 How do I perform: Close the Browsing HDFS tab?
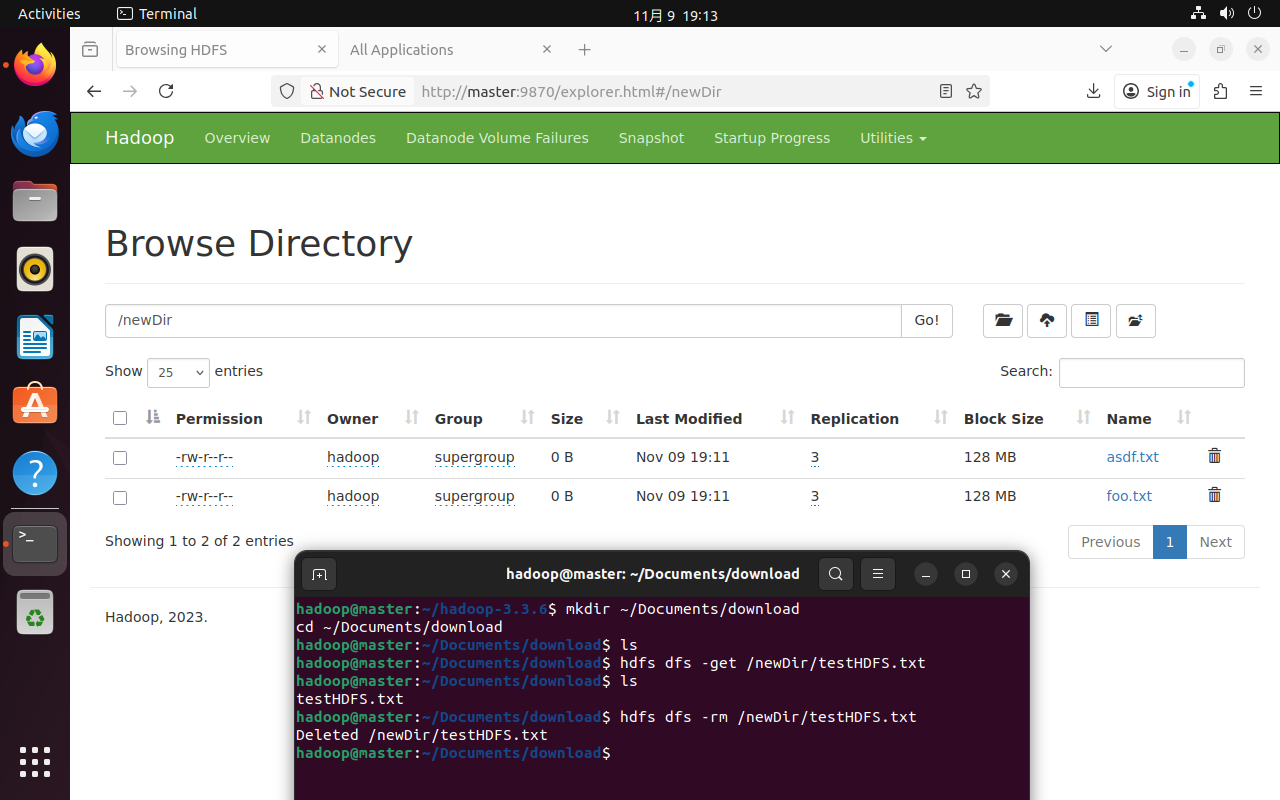click(322, 49)
